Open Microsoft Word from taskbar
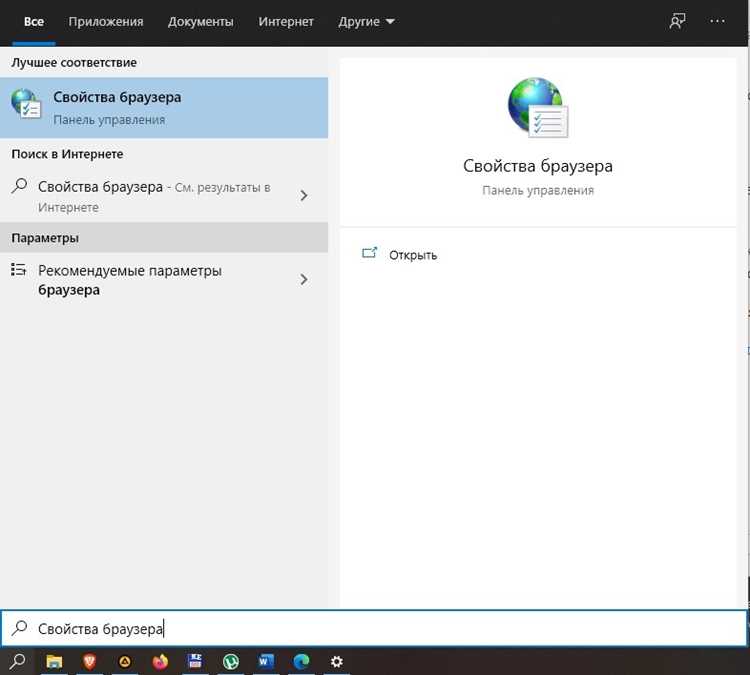The image size is (750, 675). coord(266,662)
